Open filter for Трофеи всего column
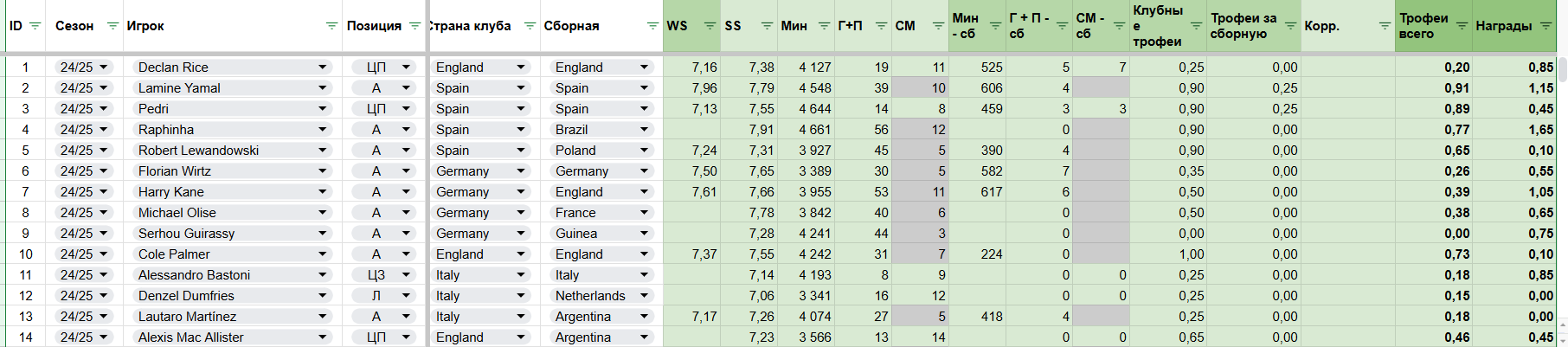The height and width of the screenshot is (347, 1568). coord(1462,26)
